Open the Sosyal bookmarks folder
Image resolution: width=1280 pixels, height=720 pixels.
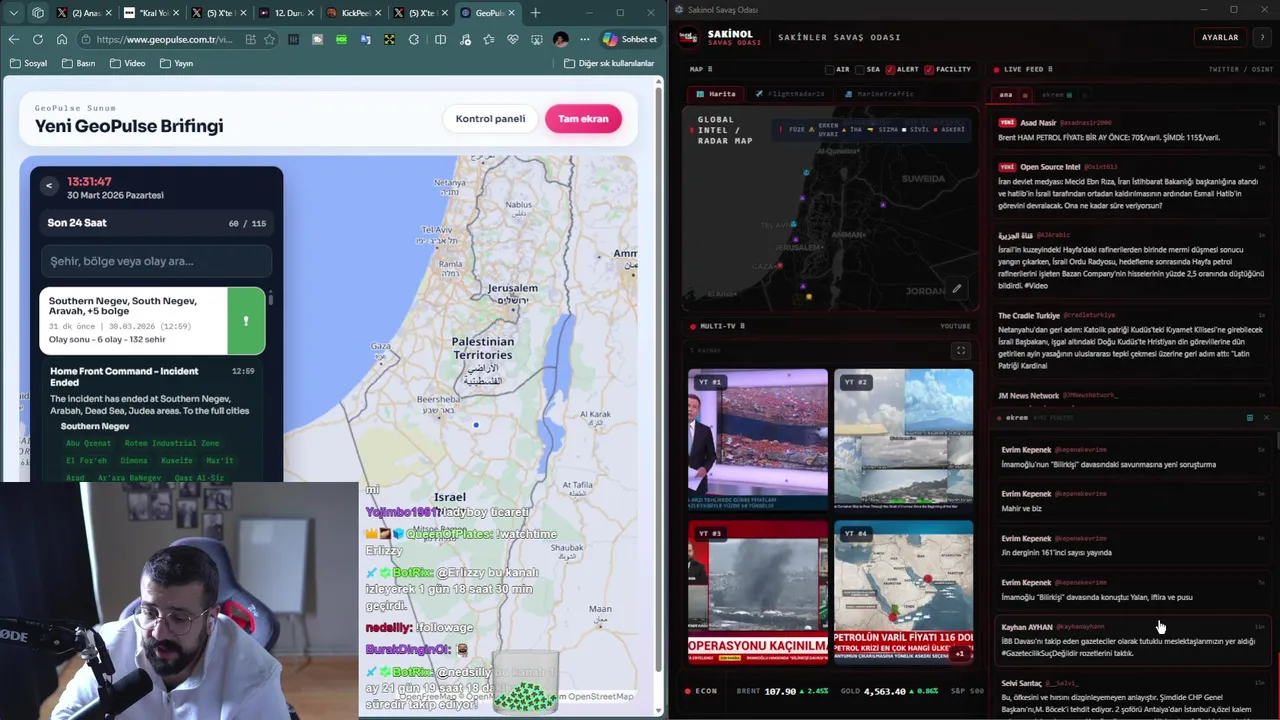28,63
